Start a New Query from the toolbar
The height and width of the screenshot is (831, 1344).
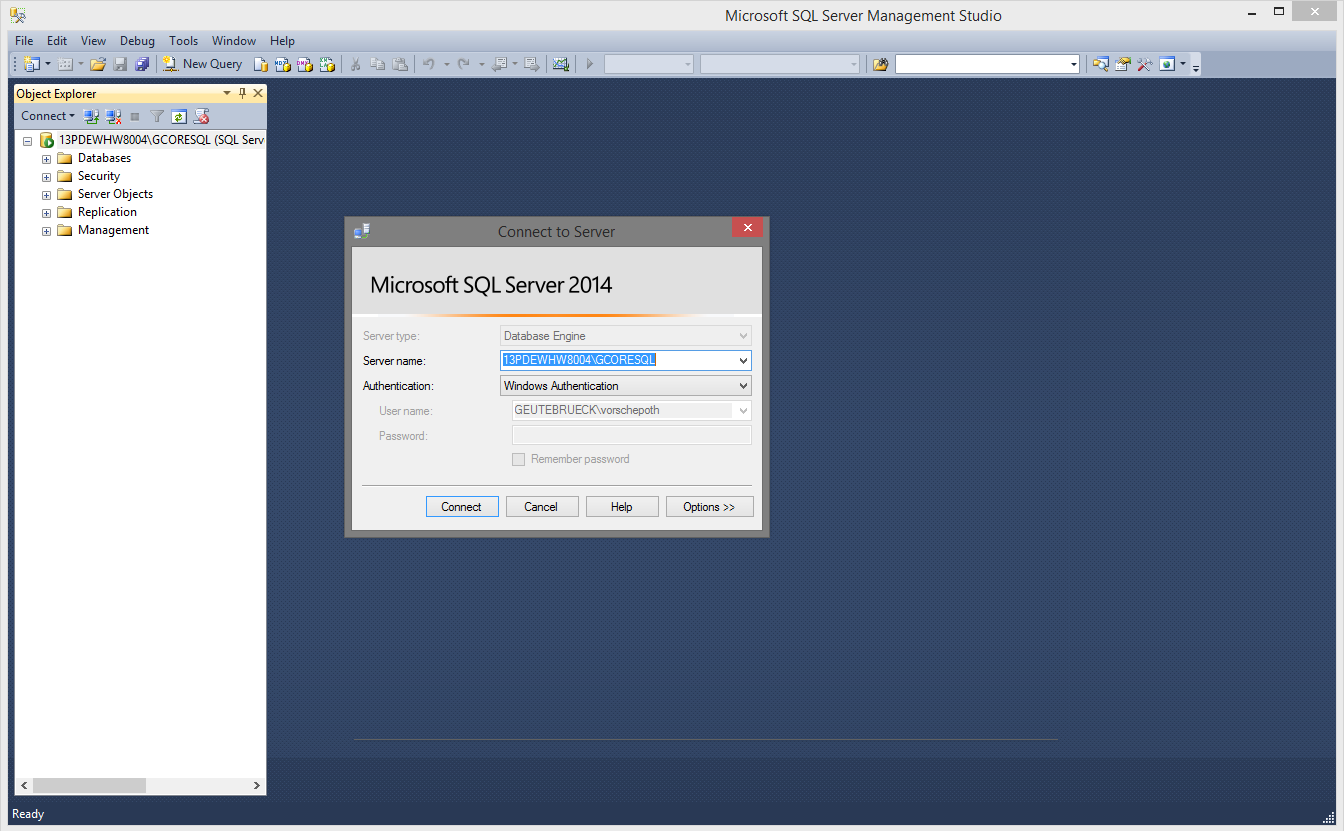203,64
